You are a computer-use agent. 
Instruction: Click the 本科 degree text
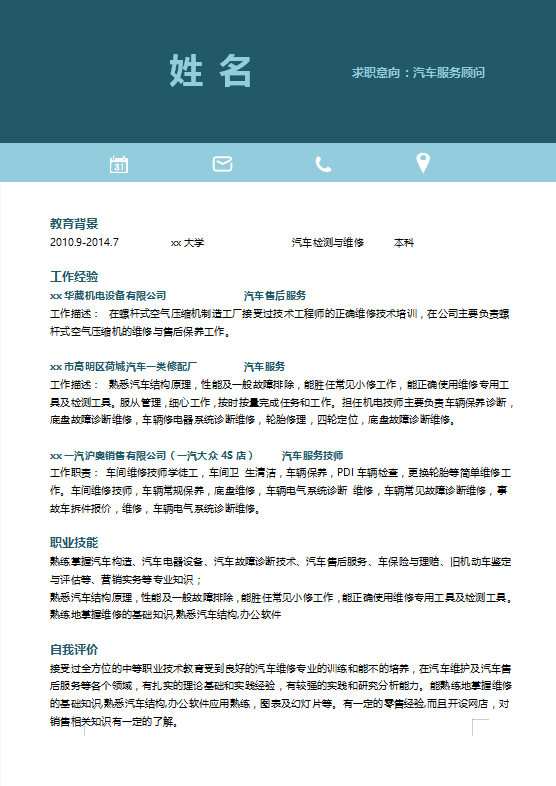pos(404,243)
